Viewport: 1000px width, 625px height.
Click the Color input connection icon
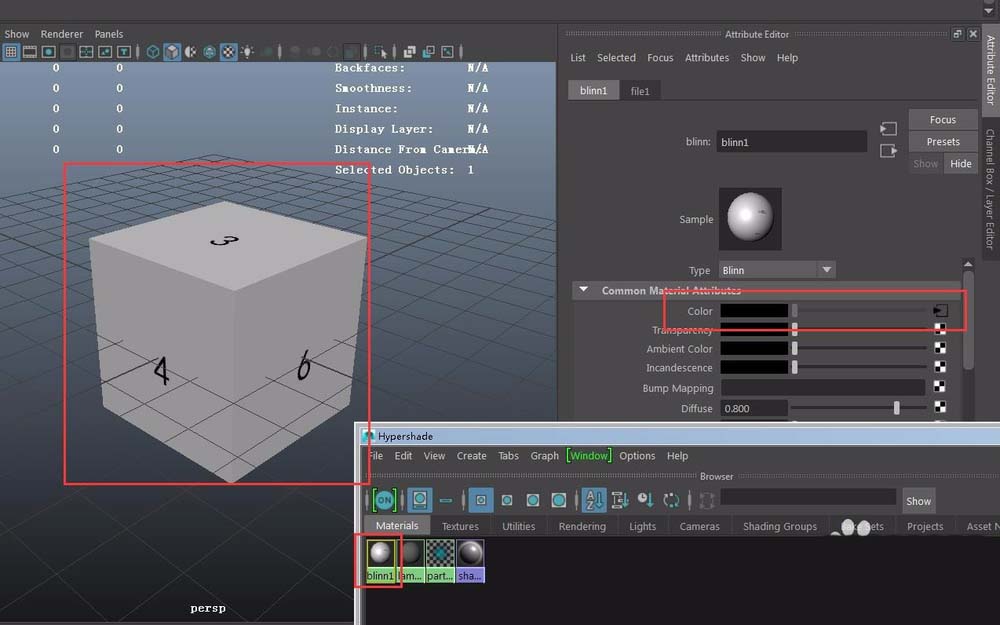940,311
